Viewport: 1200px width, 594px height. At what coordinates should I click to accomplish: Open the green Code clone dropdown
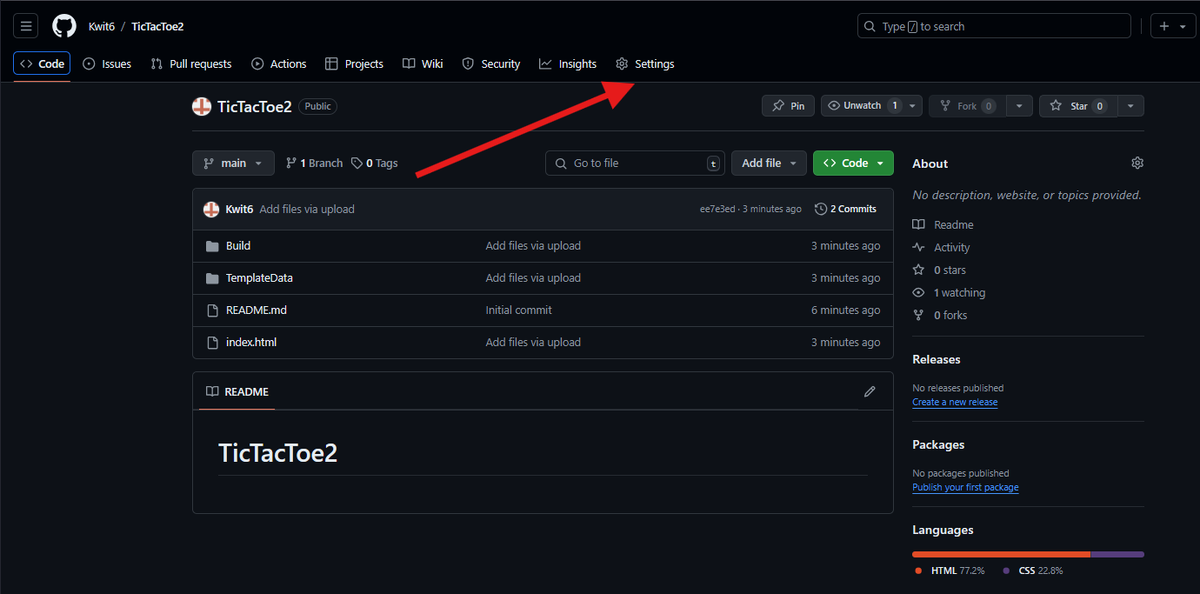pos(853,163)
